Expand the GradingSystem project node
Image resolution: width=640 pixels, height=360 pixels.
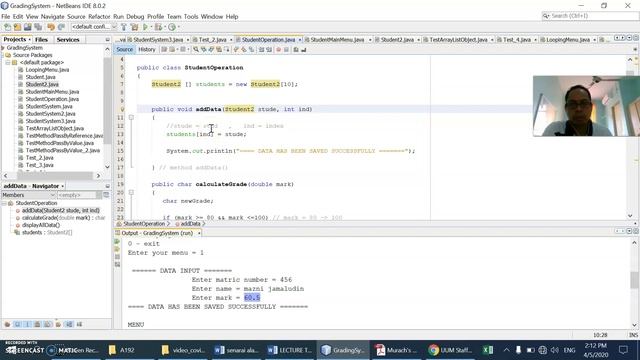(3, 48)
